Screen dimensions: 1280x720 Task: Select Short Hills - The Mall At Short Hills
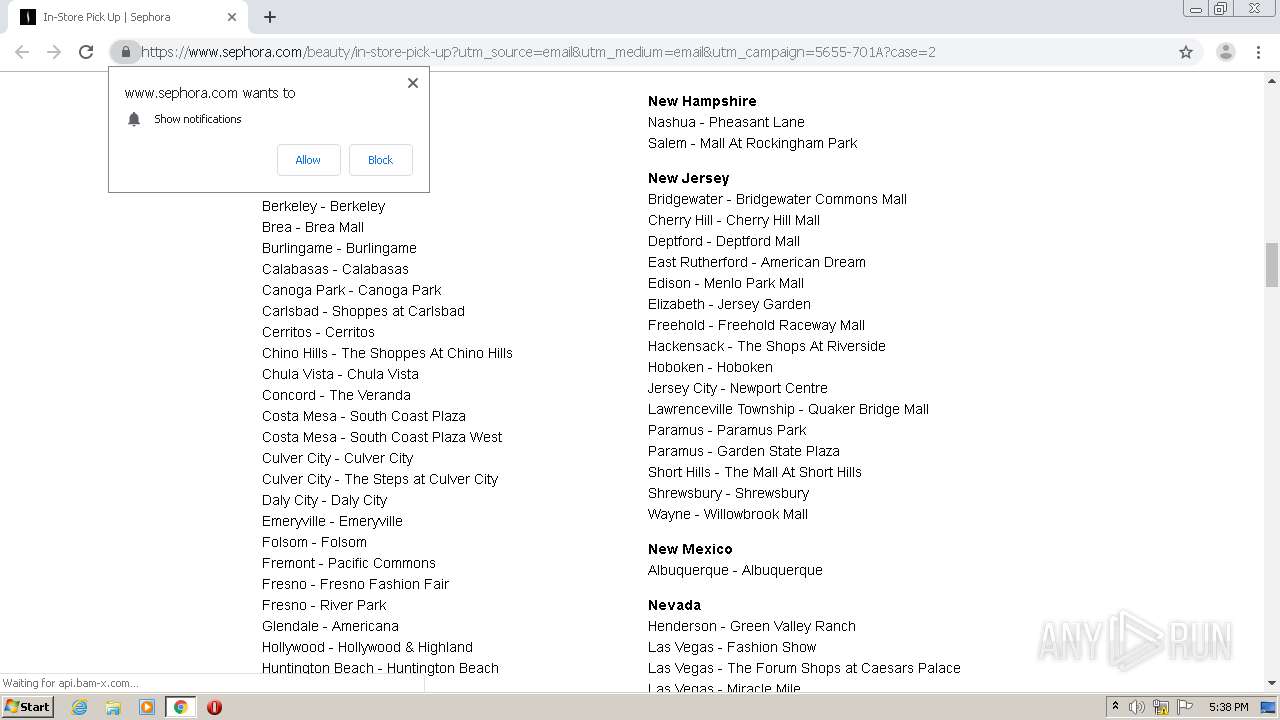click(x=755, y=472)
